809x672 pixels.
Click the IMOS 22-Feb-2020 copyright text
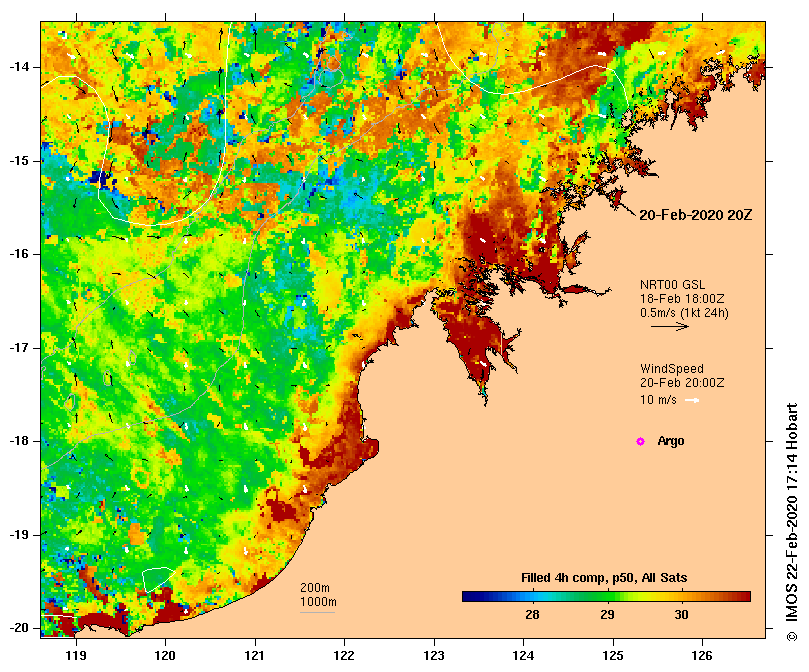[792, 522]
